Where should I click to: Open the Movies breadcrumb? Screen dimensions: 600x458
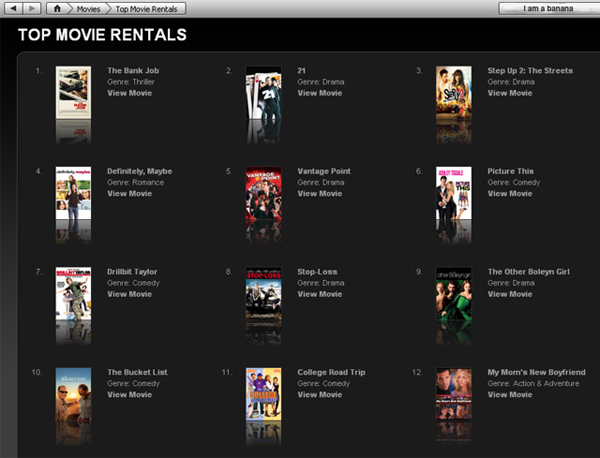coord(88,9)
